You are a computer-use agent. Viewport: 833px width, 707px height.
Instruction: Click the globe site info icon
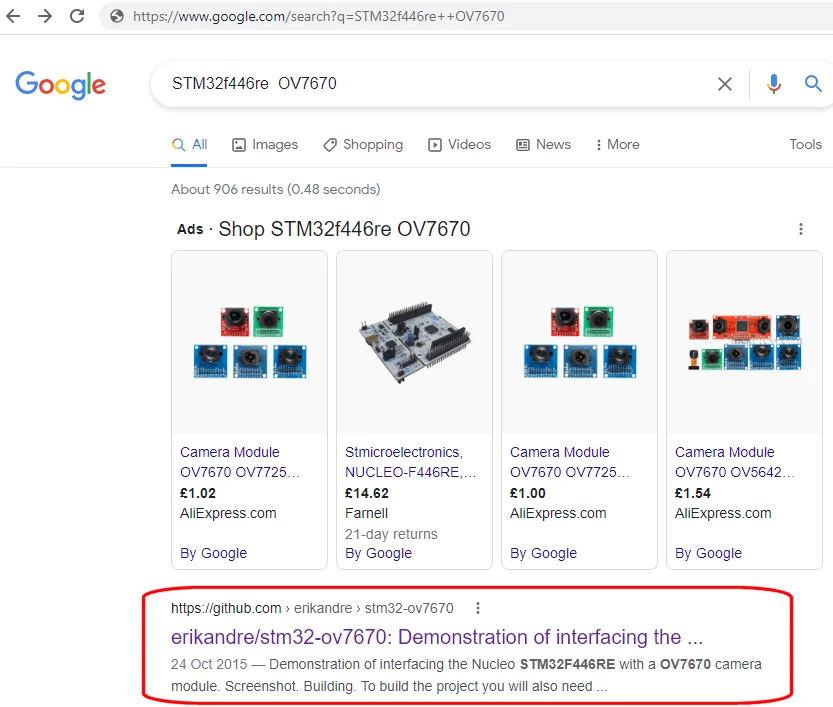coord(117,16)
